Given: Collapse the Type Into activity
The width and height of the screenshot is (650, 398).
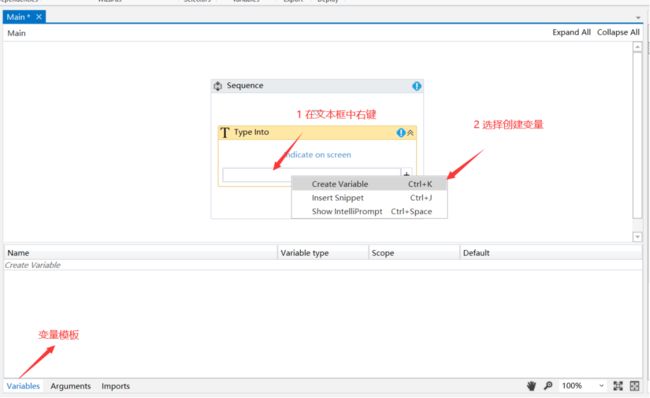Looking at the screenshot, I should pos(410,133).
